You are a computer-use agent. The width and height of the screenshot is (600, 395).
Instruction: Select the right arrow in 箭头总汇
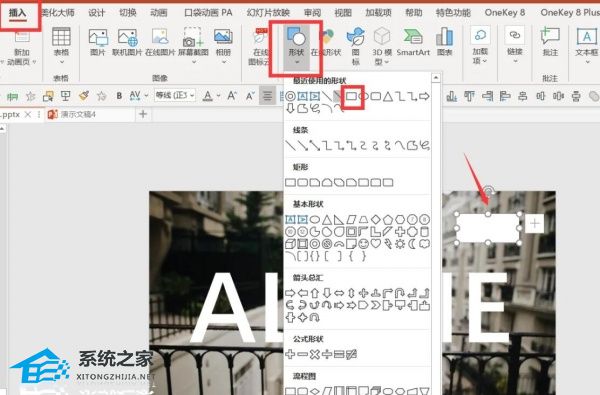(x=290, y=293)
